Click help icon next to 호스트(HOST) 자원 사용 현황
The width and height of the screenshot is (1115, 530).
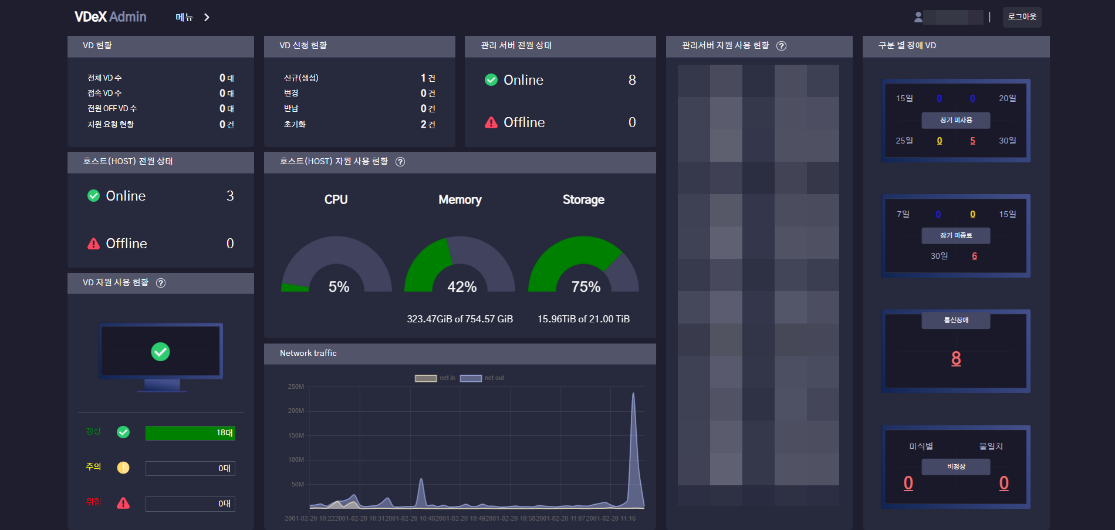coord(400,162)
